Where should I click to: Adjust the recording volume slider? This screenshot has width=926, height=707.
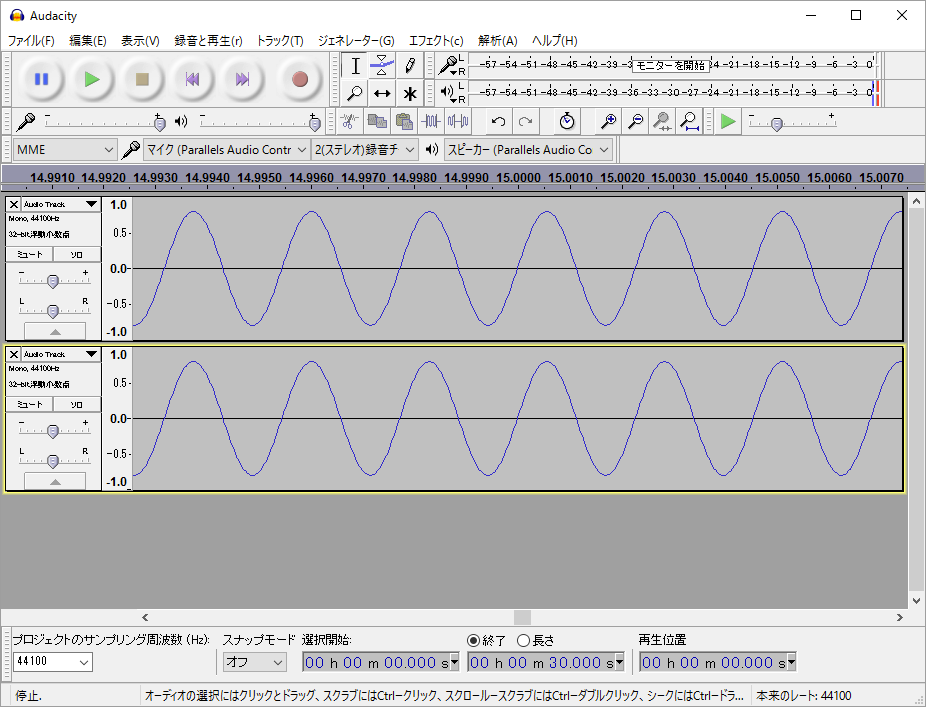tap(159, 123)
